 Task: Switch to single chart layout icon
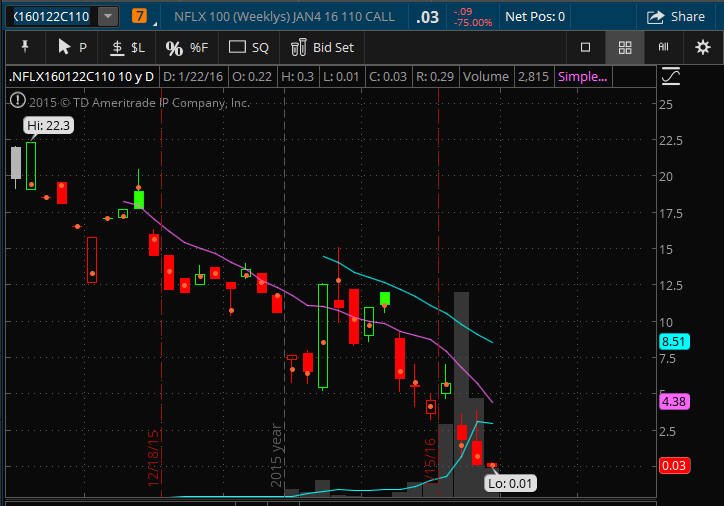[x=585, y=47]
